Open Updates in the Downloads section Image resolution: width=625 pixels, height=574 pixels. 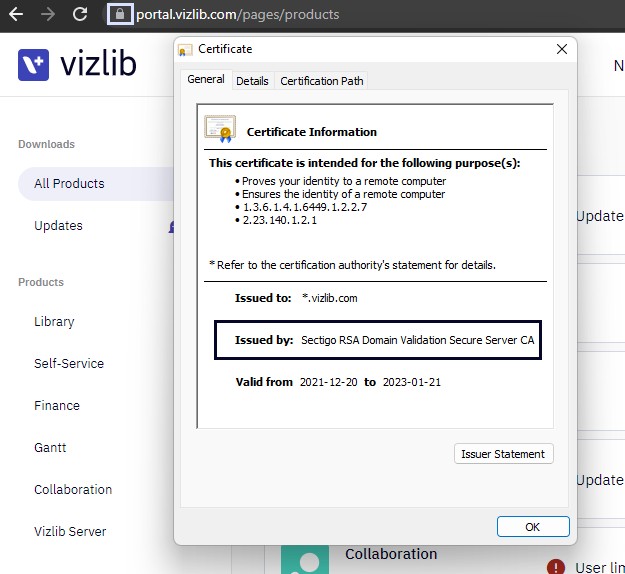[x=59, y=226]
